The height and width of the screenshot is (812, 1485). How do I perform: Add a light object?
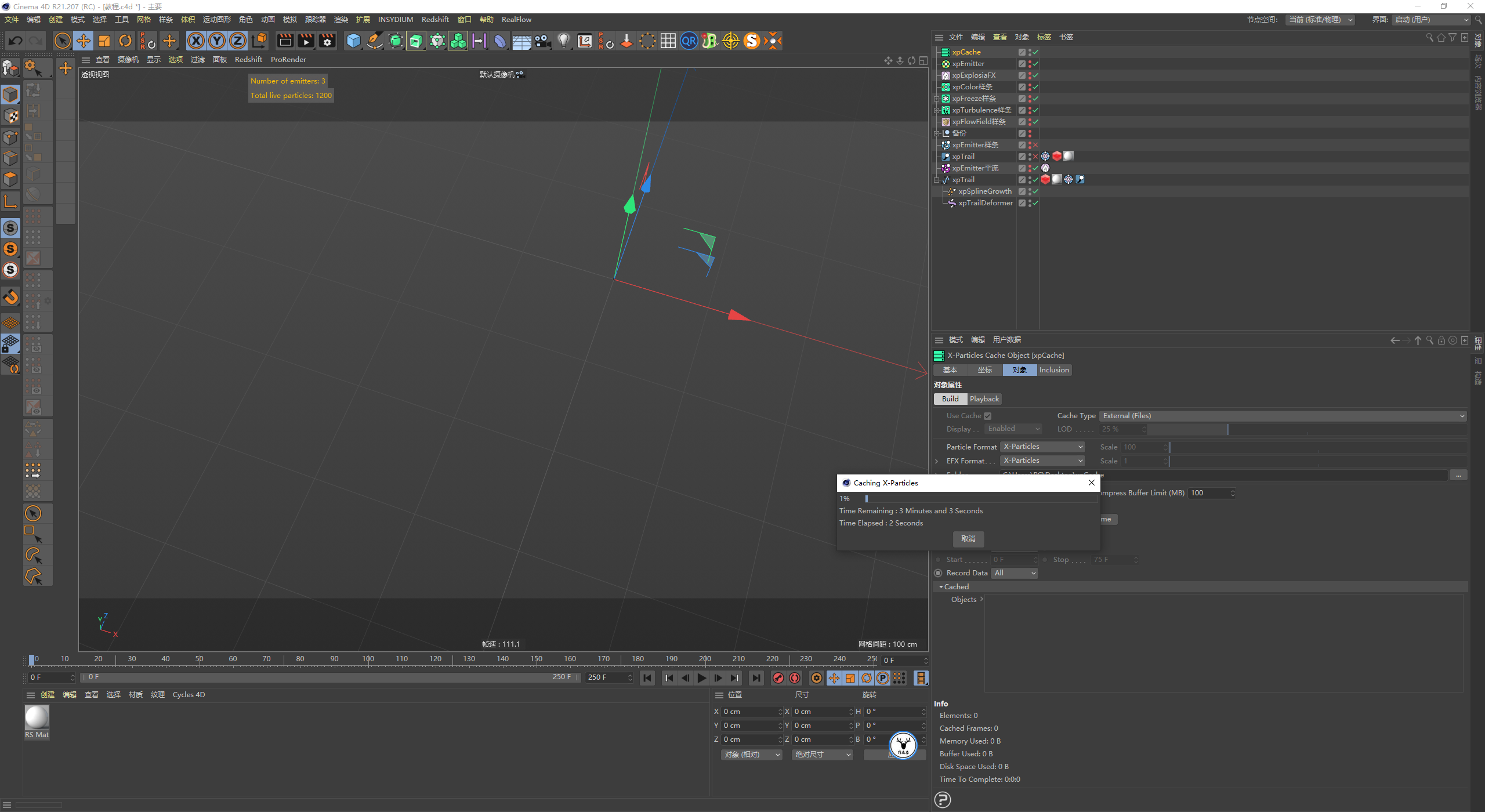pos(563,41)
